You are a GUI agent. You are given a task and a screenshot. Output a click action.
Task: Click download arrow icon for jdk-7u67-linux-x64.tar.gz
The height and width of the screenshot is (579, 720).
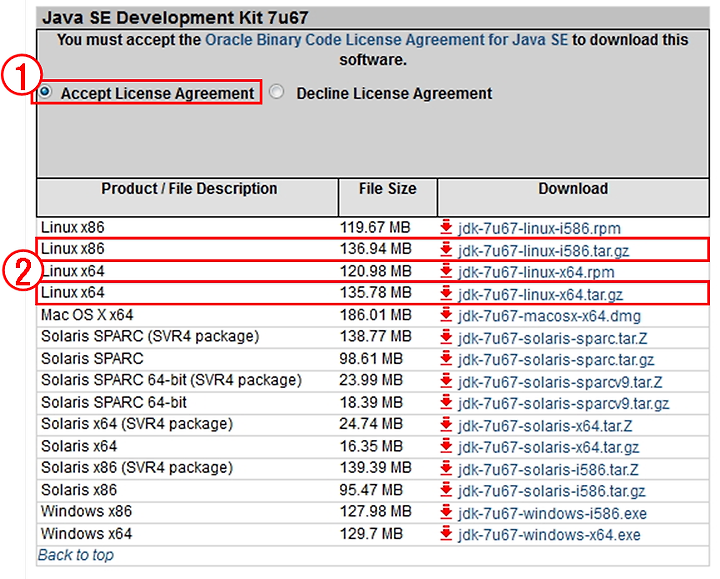pos(446,293)
